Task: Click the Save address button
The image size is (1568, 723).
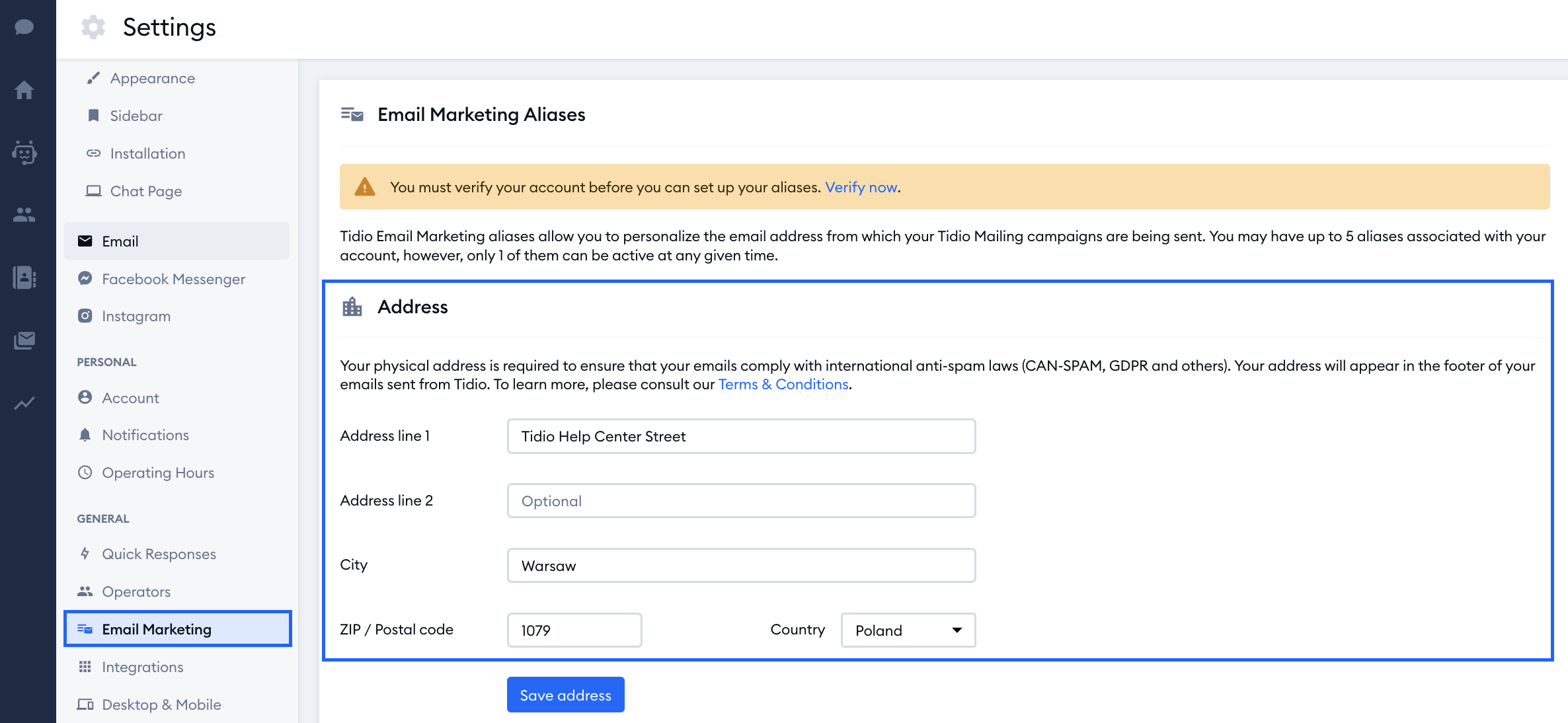Action: [x=566, y=695]
